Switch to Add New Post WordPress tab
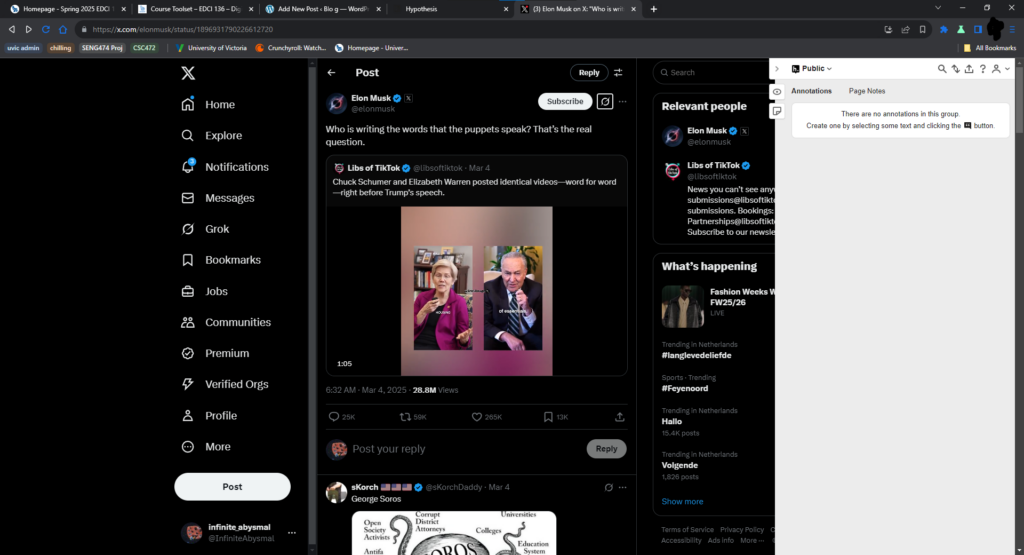The height and width of the screenshot is (555, 1024). click(323, 9)
